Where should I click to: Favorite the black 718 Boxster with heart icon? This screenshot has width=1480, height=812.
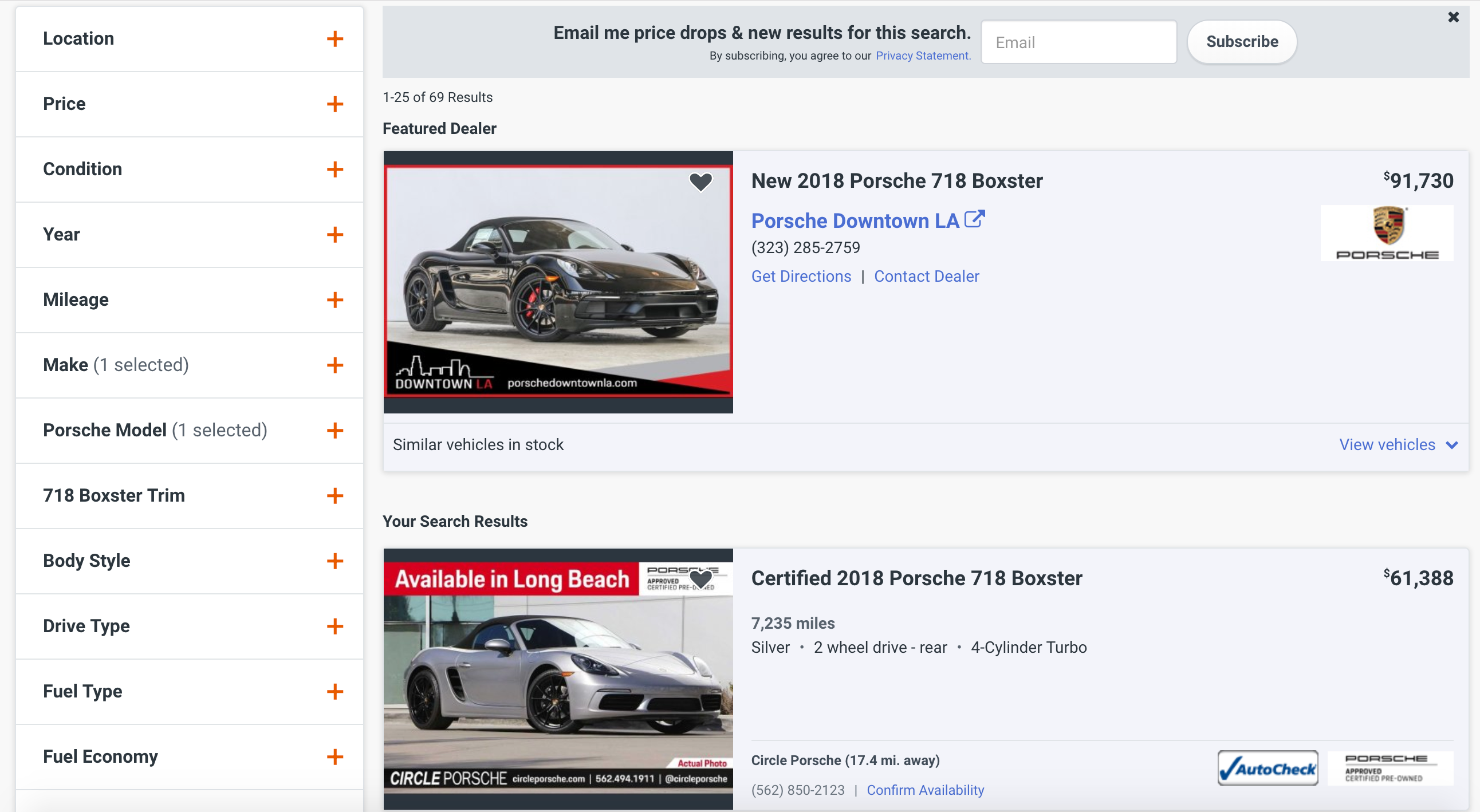point(700,182)
